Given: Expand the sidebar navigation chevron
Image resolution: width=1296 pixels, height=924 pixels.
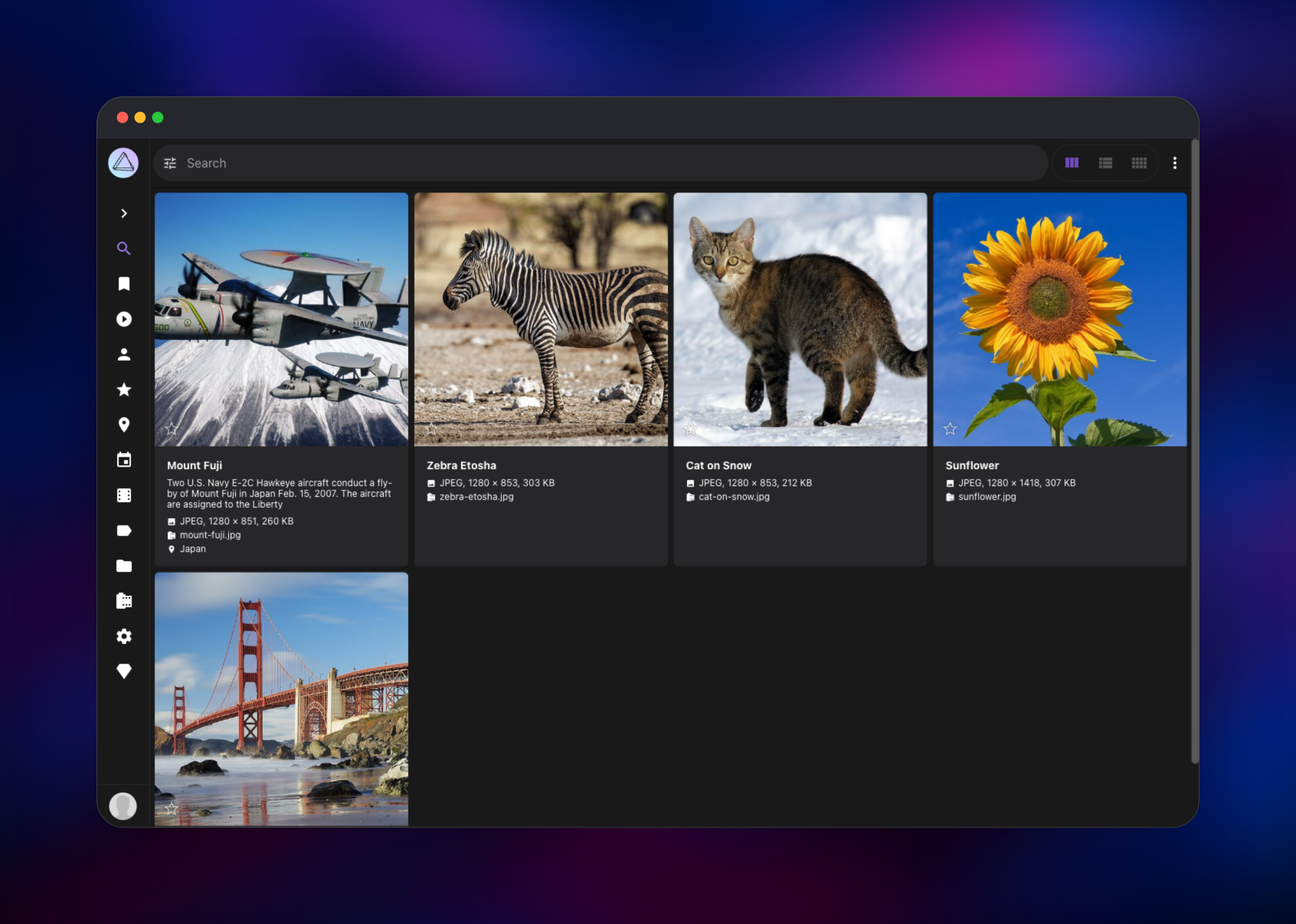Looking at the screenshot, I should (x=124, y=213).
